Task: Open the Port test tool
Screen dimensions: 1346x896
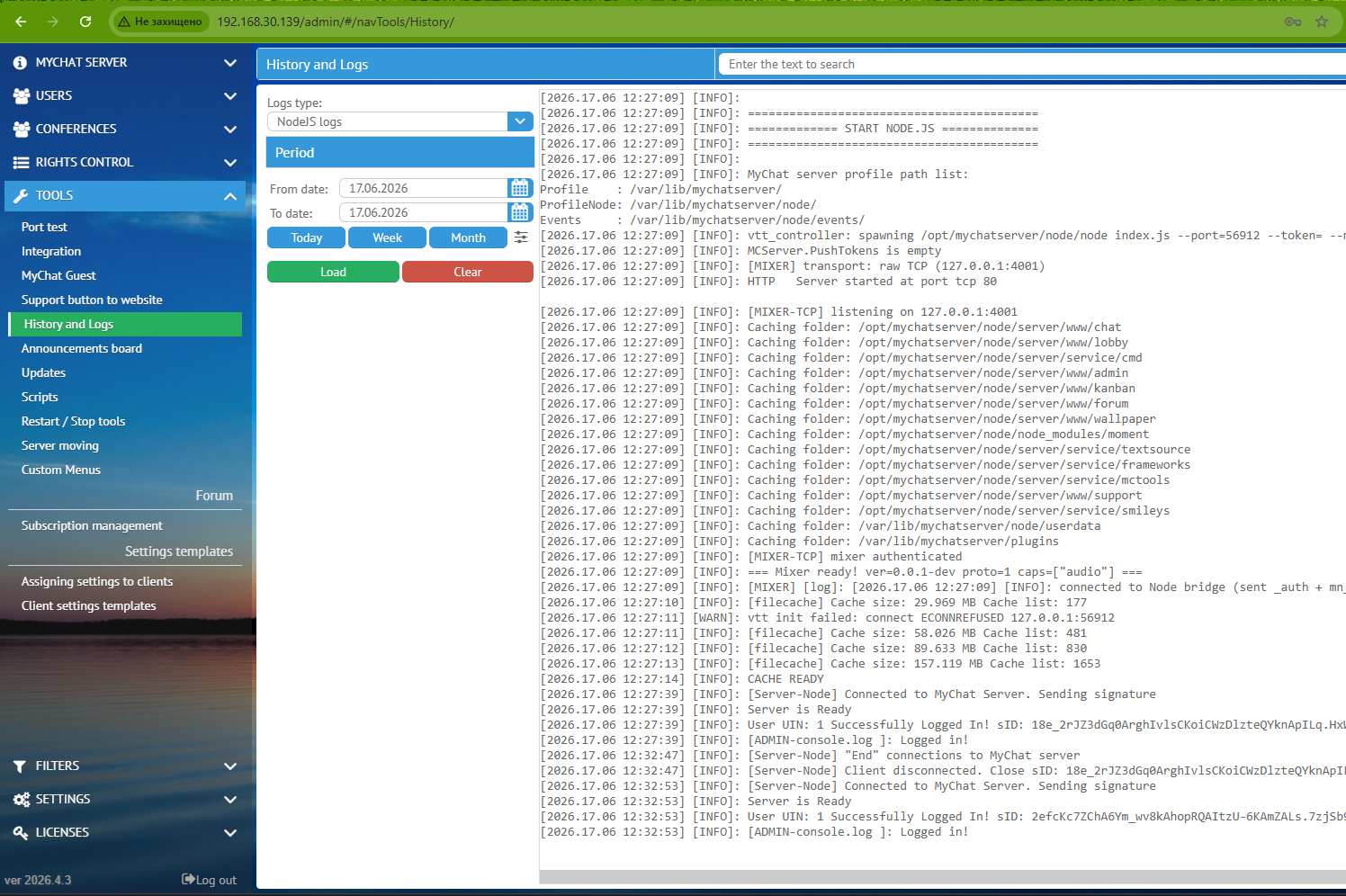Action: click(44, 228)
